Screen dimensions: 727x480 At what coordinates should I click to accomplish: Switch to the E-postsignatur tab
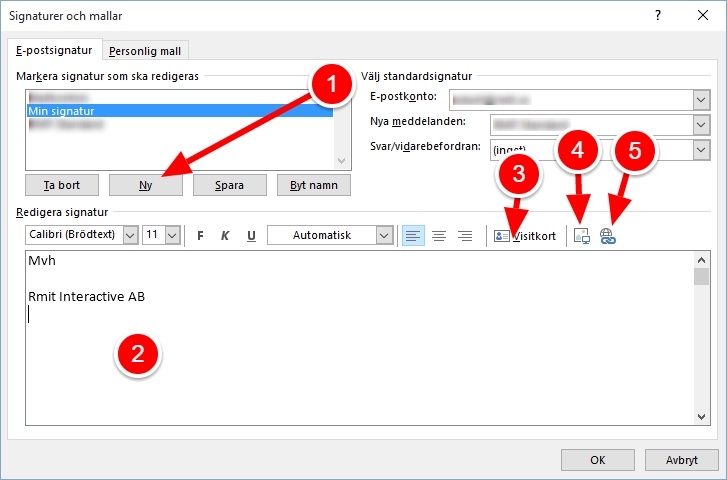54,50
